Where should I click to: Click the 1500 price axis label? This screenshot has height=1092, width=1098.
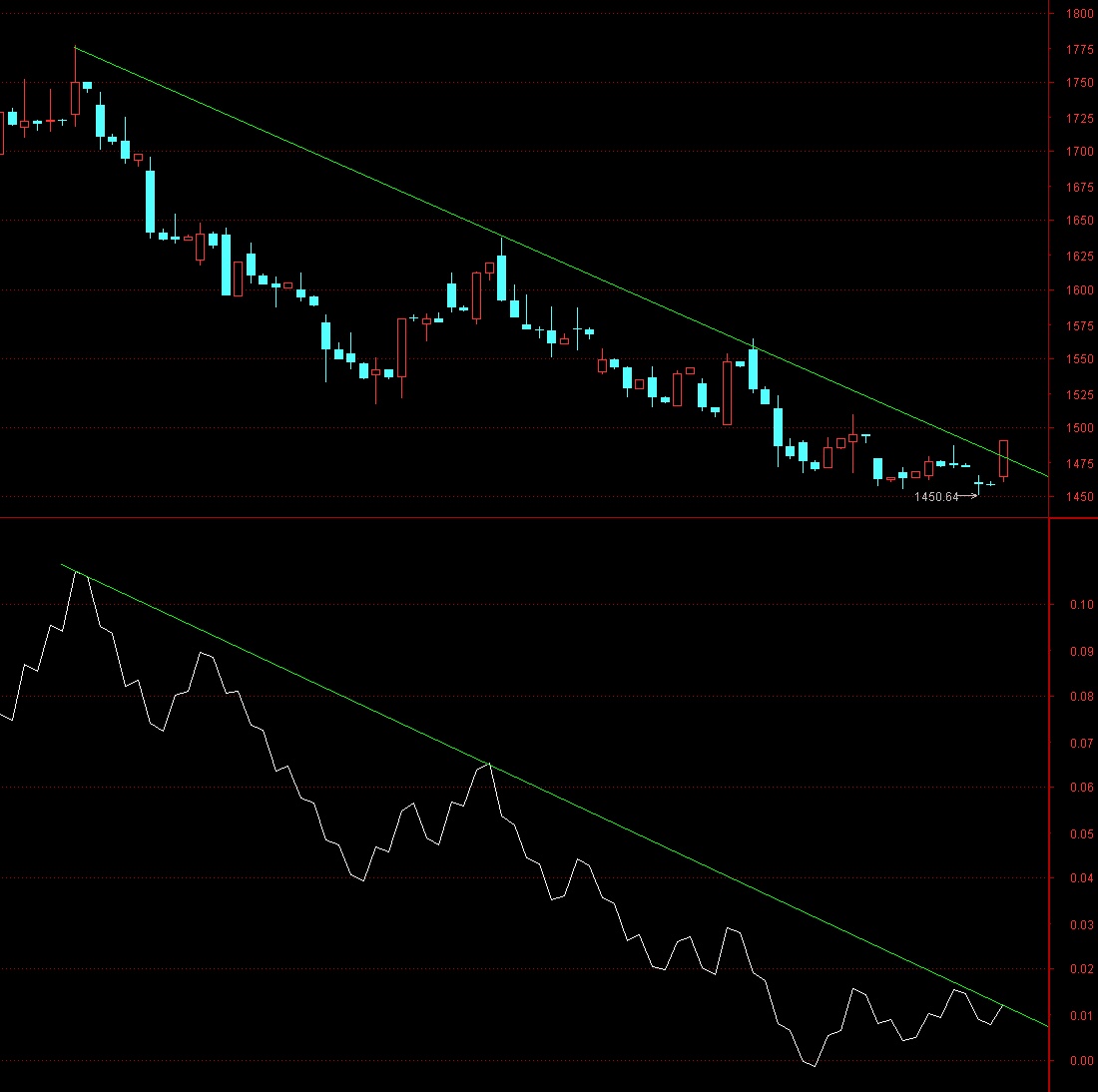(1079, 428)
